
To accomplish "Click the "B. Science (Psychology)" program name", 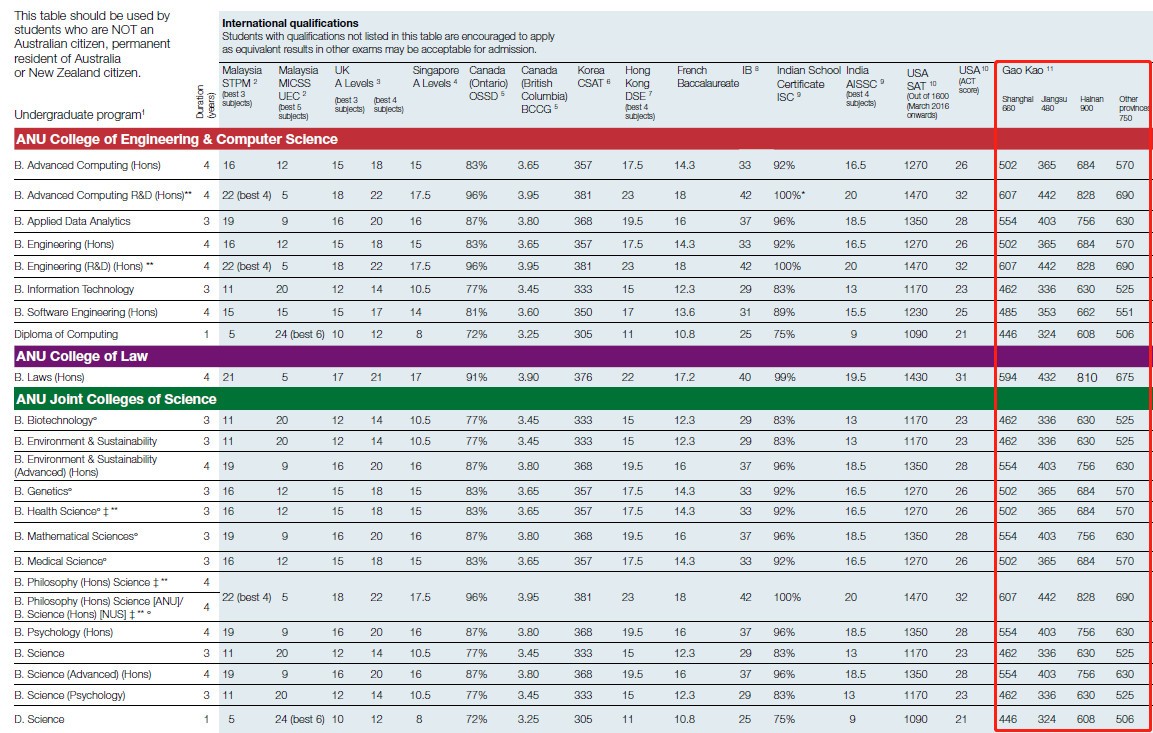I will click(x=70, y=695).
